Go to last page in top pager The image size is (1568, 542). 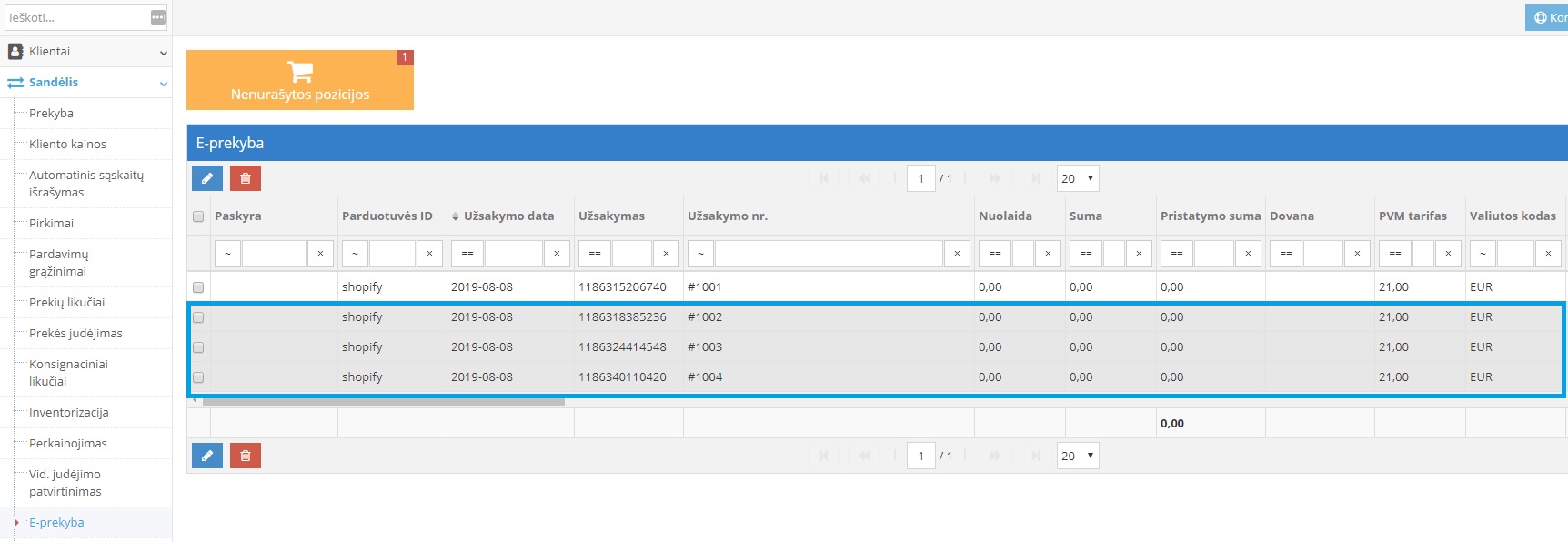pos(1036,178)
